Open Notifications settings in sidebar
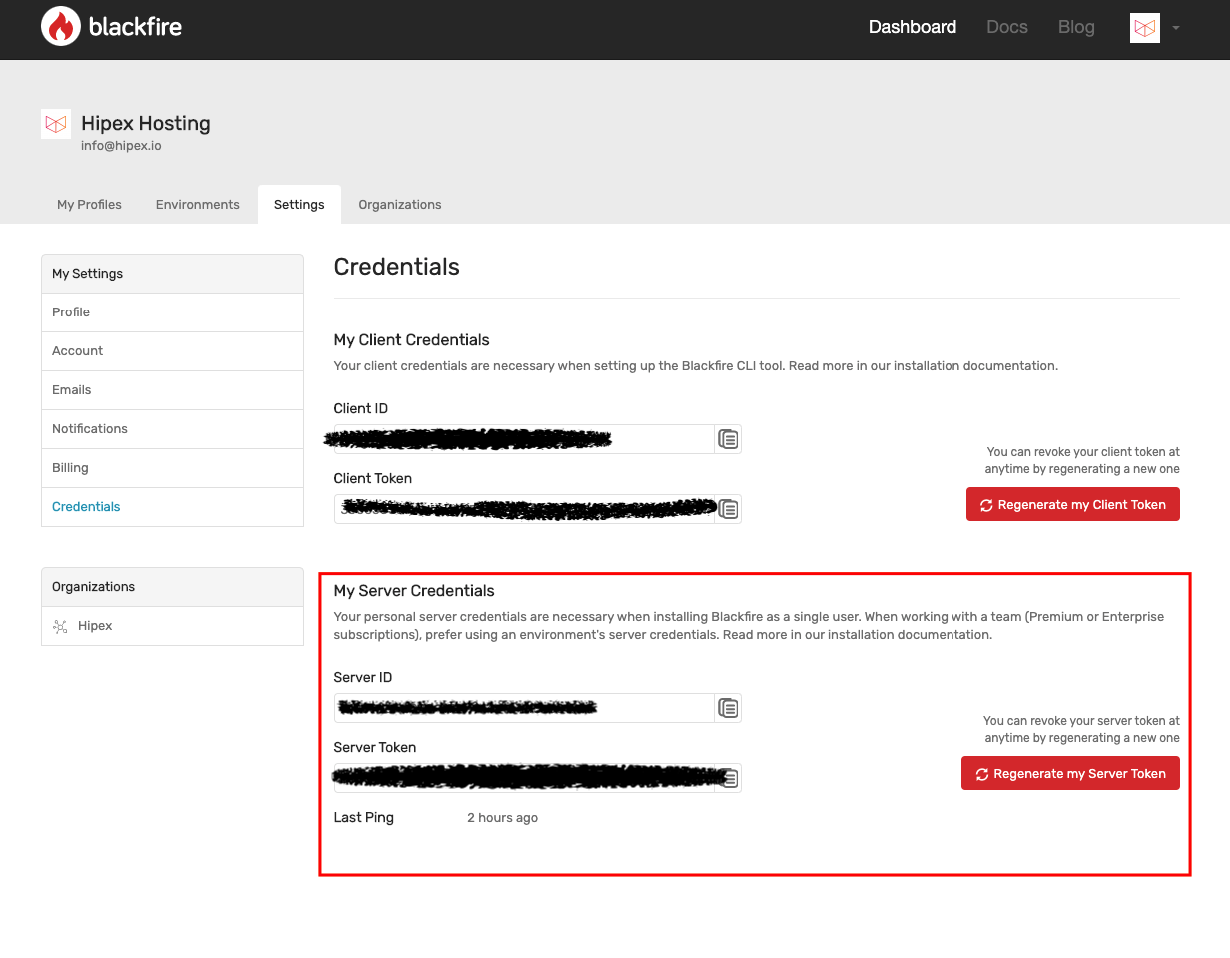 coord(172,429)
